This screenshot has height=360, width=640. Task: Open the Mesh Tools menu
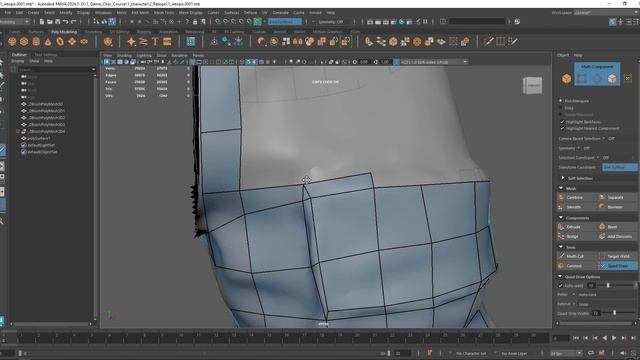click(x=164, y=13)
